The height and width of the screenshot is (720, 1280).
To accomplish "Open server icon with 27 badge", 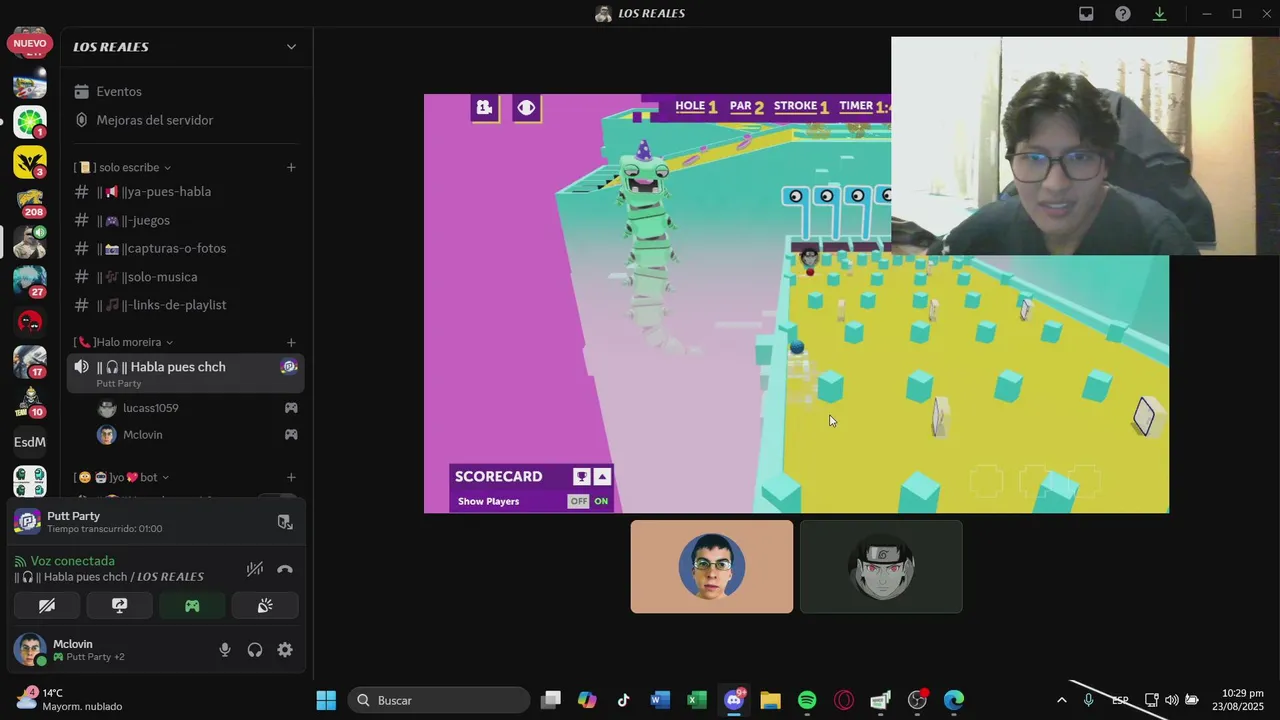I will coord(30,282).
